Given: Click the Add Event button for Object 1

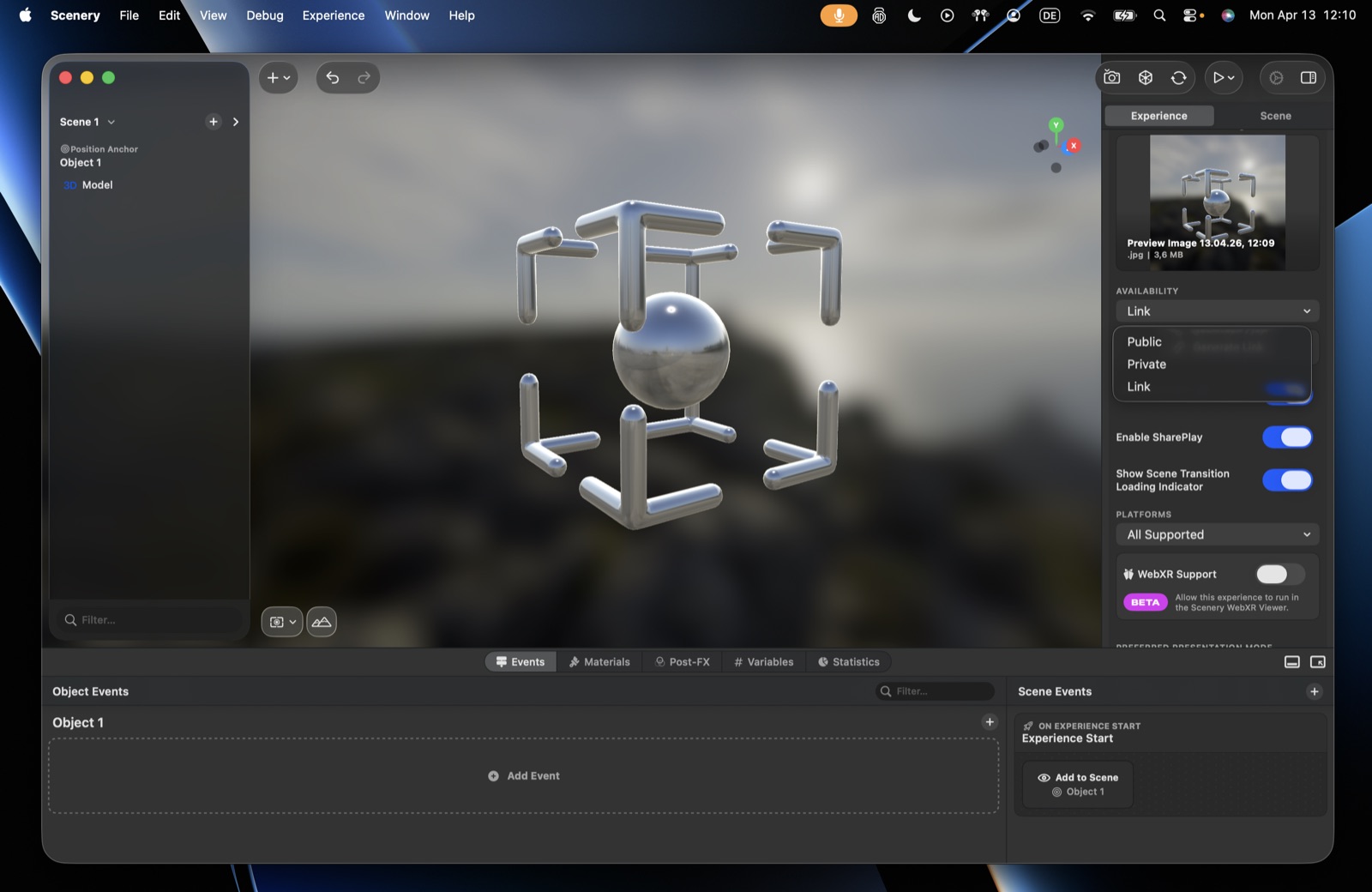Looking at the screenshot, I should (524, 776).
